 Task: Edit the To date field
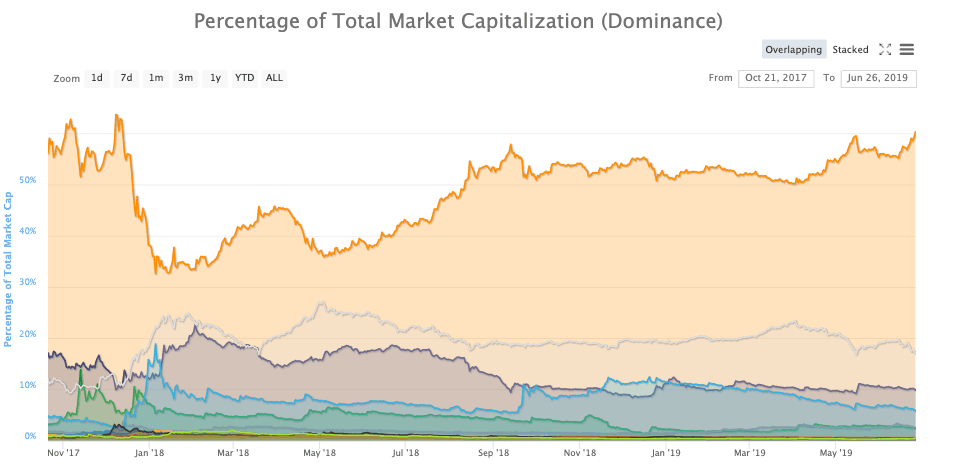[x=878, y=78]
